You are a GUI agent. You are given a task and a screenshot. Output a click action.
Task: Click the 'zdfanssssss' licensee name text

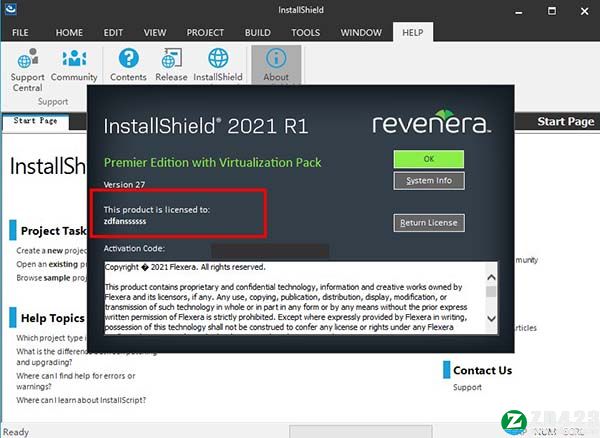coord(125,221)
